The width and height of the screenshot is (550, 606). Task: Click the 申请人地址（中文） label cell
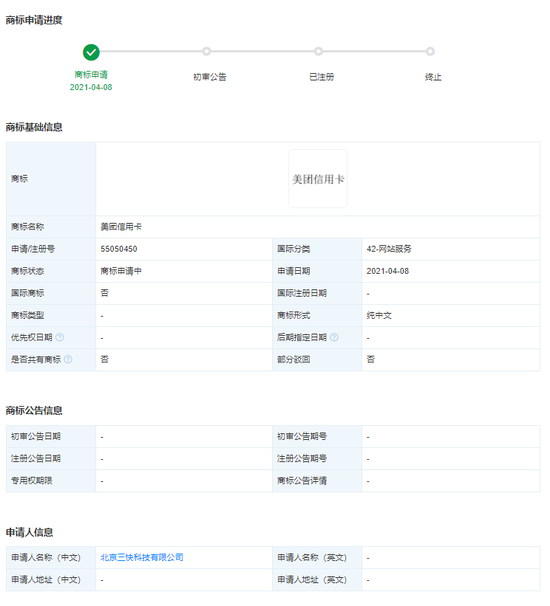tap(51, 580)
